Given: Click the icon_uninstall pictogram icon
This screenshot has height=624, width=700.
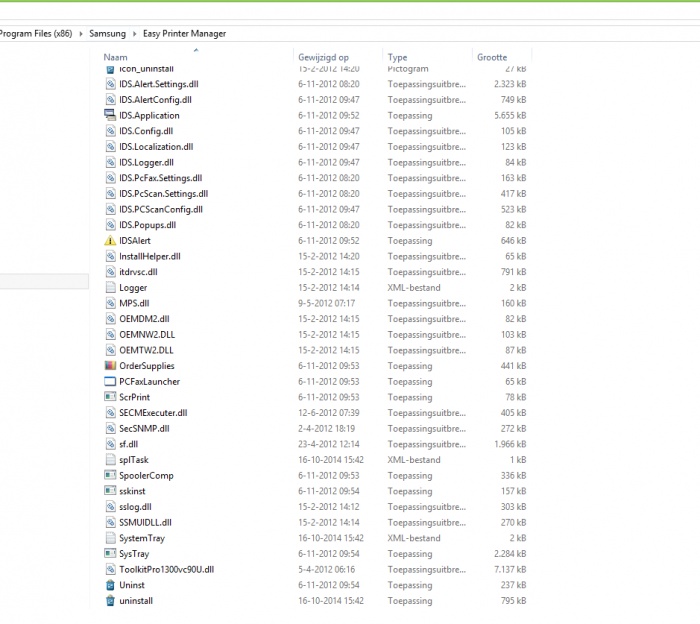Looking at the screenshot, I should [x=110, y=69].
